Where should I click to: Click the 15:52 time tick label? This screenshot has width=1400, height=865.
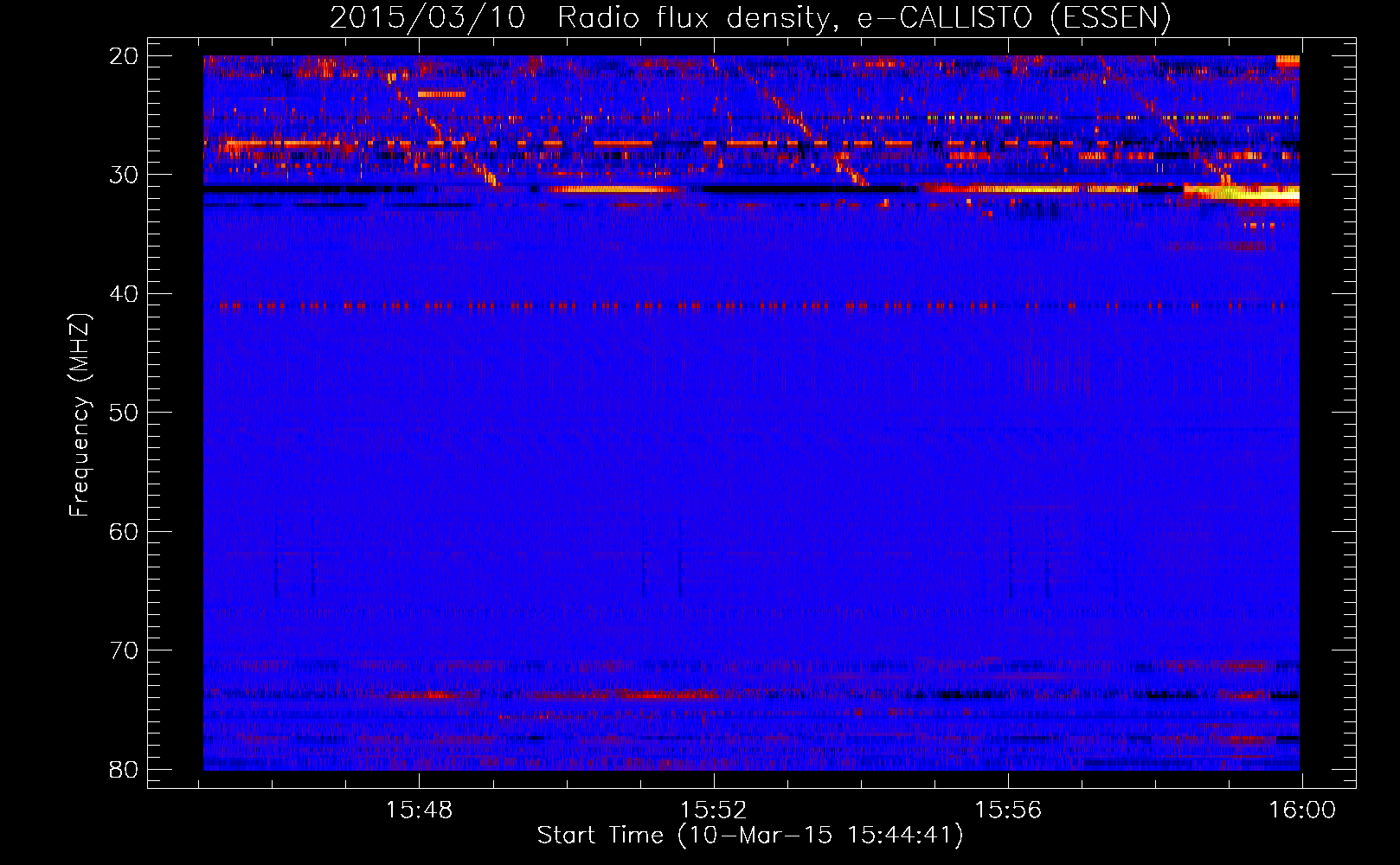tap(714, 811)
